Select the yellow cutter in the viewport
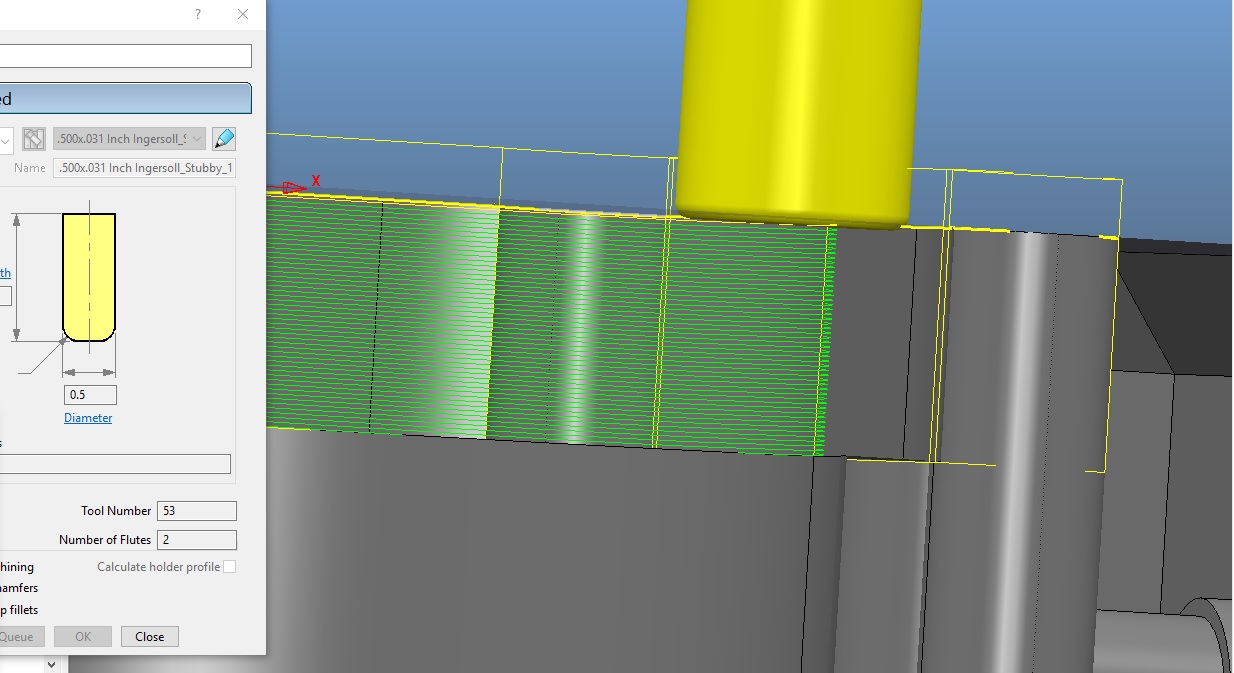 [x=795, y=110]
